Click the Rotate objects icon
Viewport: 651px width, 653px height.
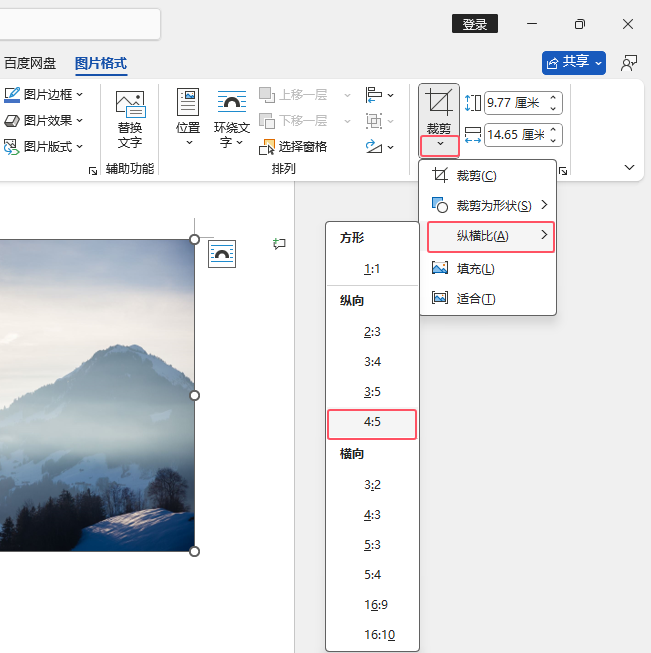[379, 147]
